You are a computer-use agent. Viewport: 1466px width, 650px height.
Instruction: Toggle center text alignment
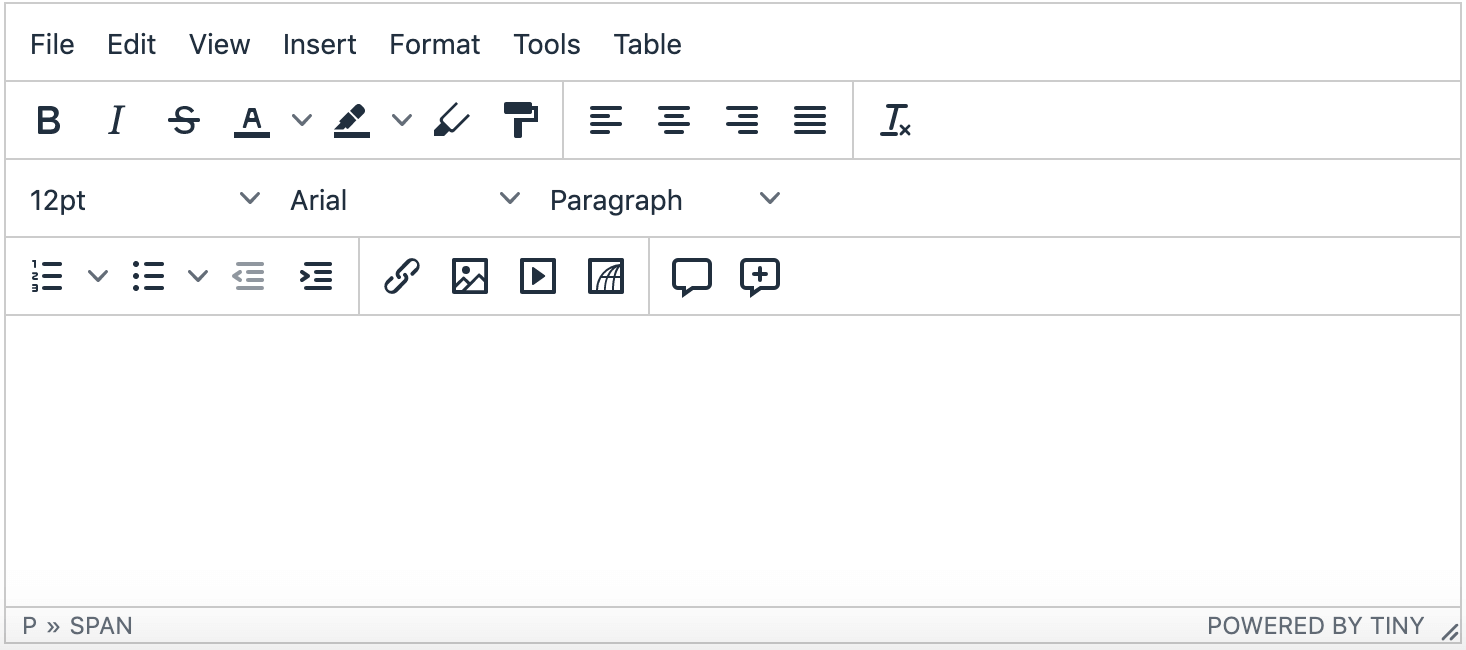pos(675,120)
